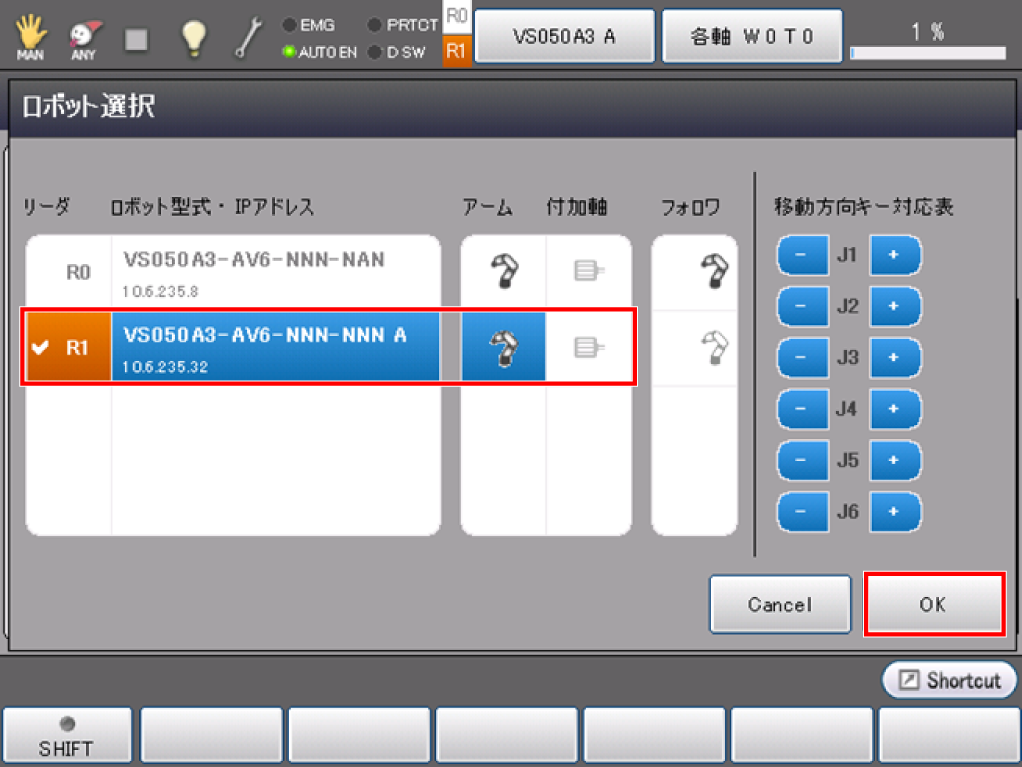Select the R0 arm robot icon

[x=503, y=271]
